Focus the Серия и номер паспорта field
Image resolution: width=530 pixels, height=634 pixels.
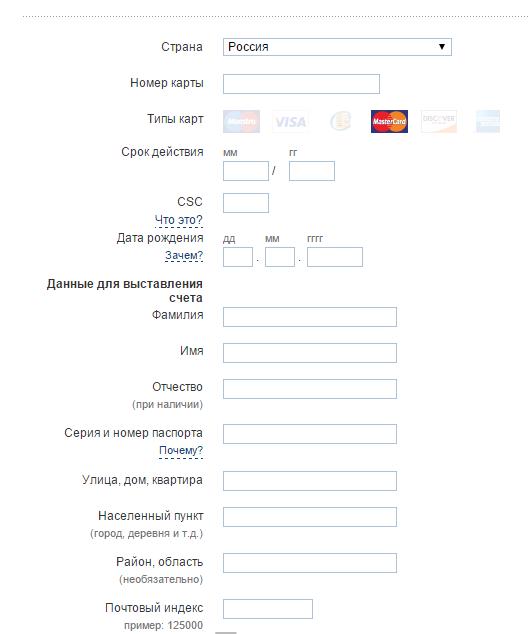tap(310, 434)
